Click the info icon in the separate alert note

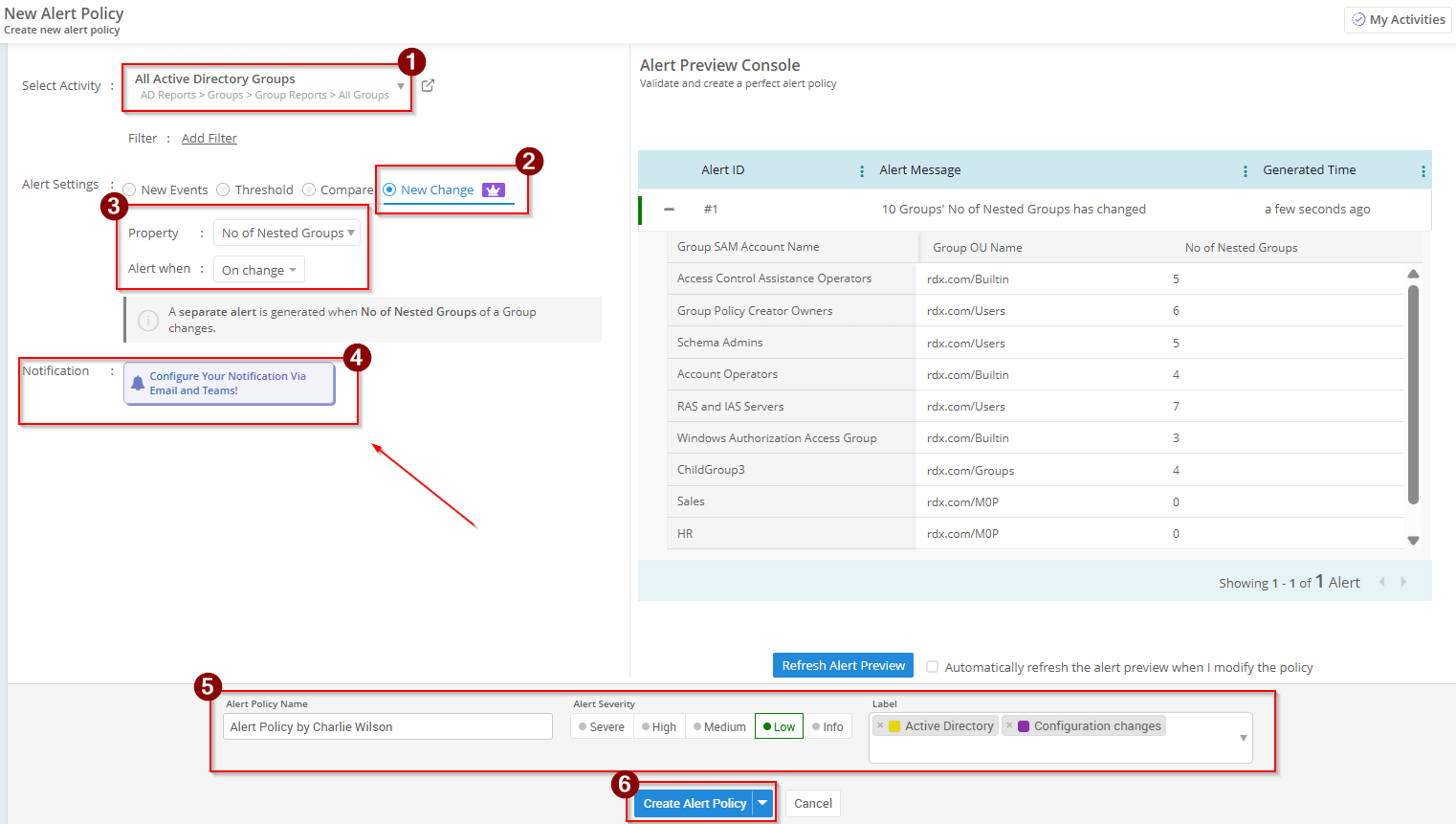click(x=148, y=320)
